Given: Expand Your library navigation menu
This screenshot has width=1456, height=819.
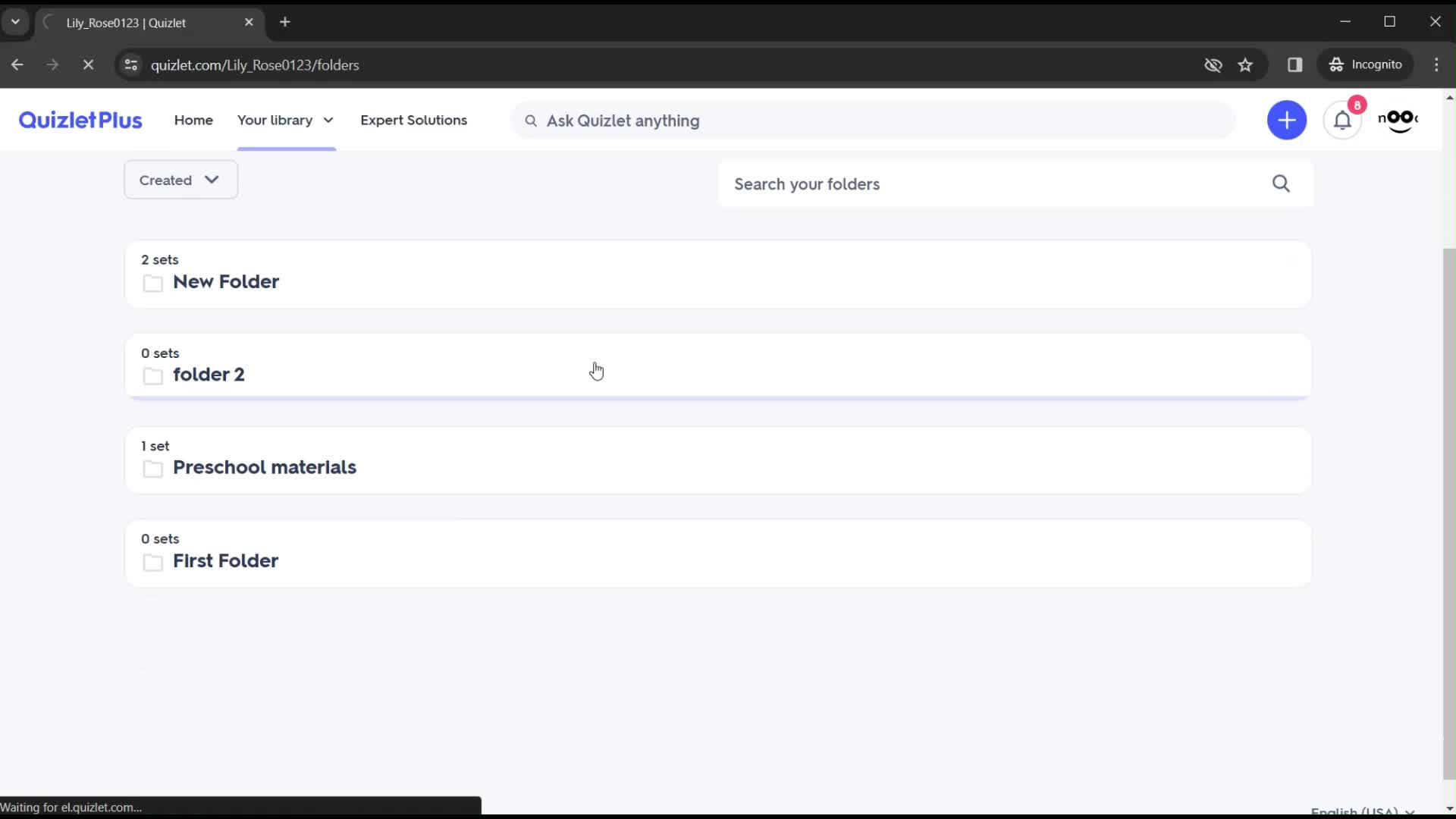Looking at the screenshot, I should pos(328,120).
